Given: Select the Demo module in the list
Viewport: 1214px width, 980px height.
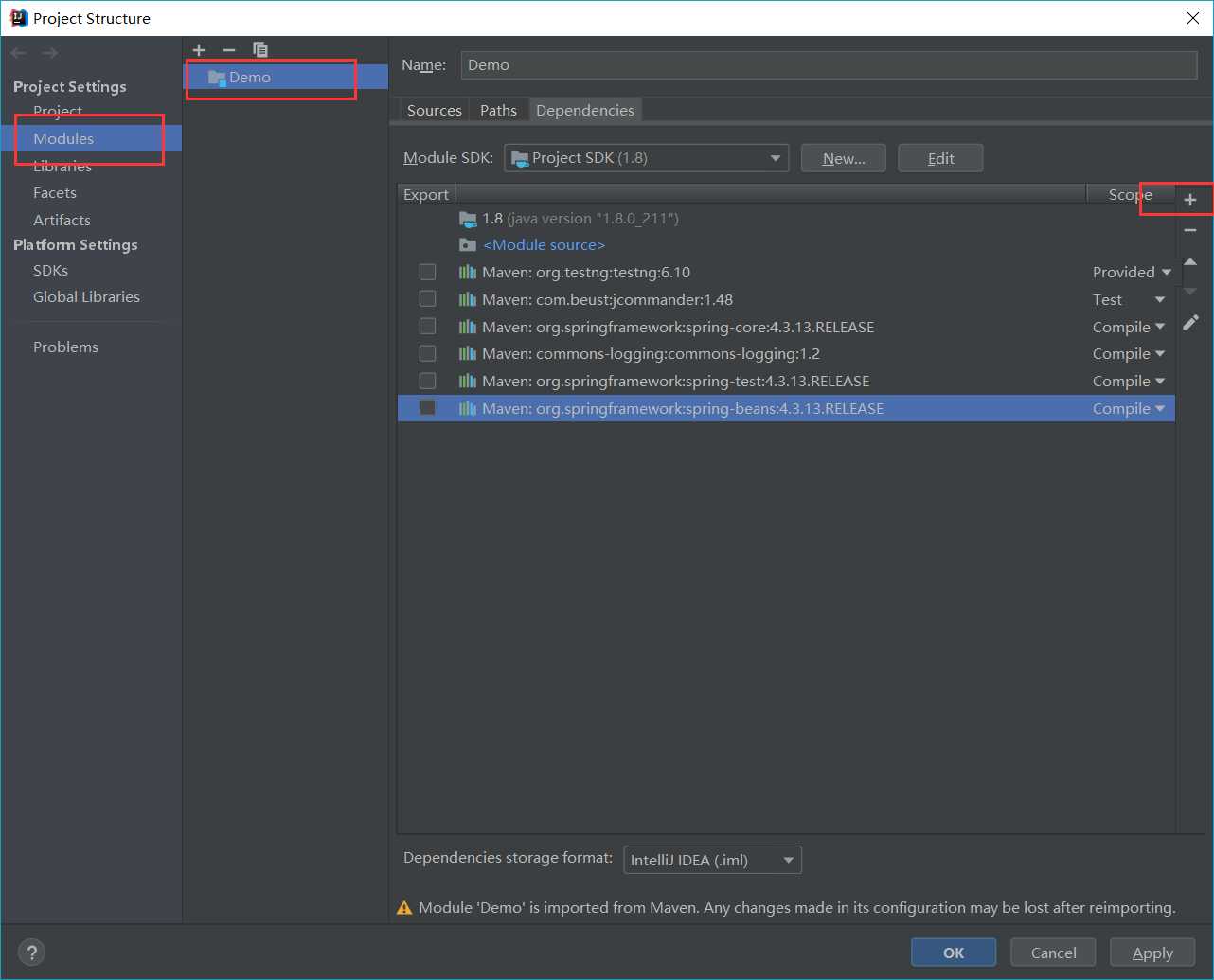Looking at the screenshot, I should [x=285, y=78].
